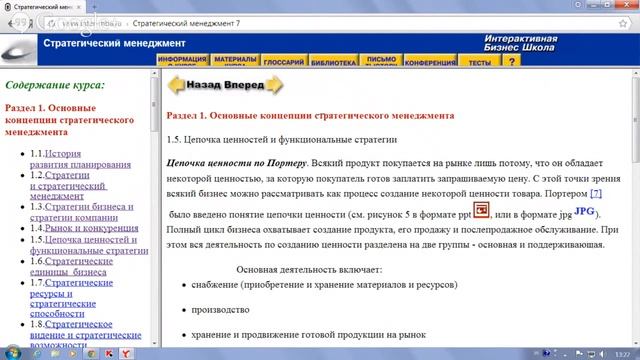The width and height of the screenshot is (640, 360).
Task: Open 1.4 Рынок и конкуренция link
Action: coord(91,228)
